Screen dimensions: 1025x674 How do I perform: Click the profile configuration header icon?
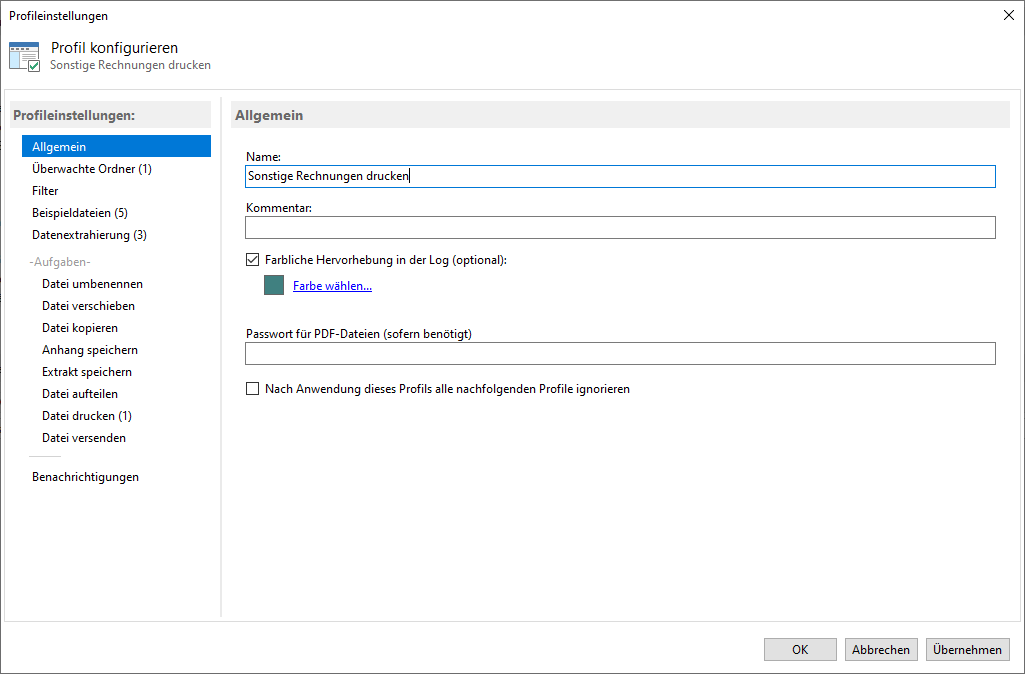pyautogui.click(x=25, y=56)
